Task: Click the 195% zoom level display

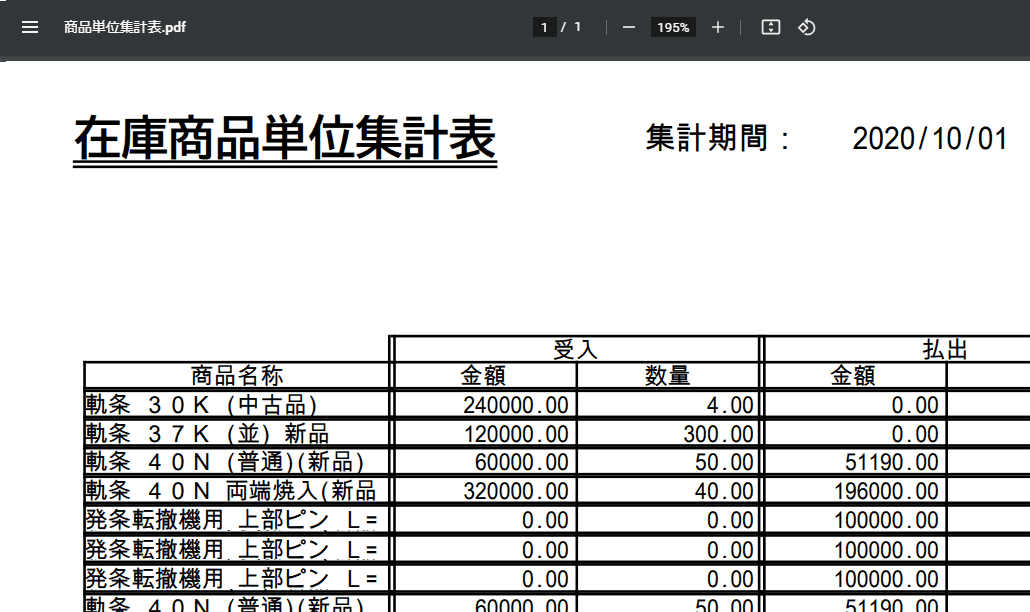Action: click(x=672, y=27)
